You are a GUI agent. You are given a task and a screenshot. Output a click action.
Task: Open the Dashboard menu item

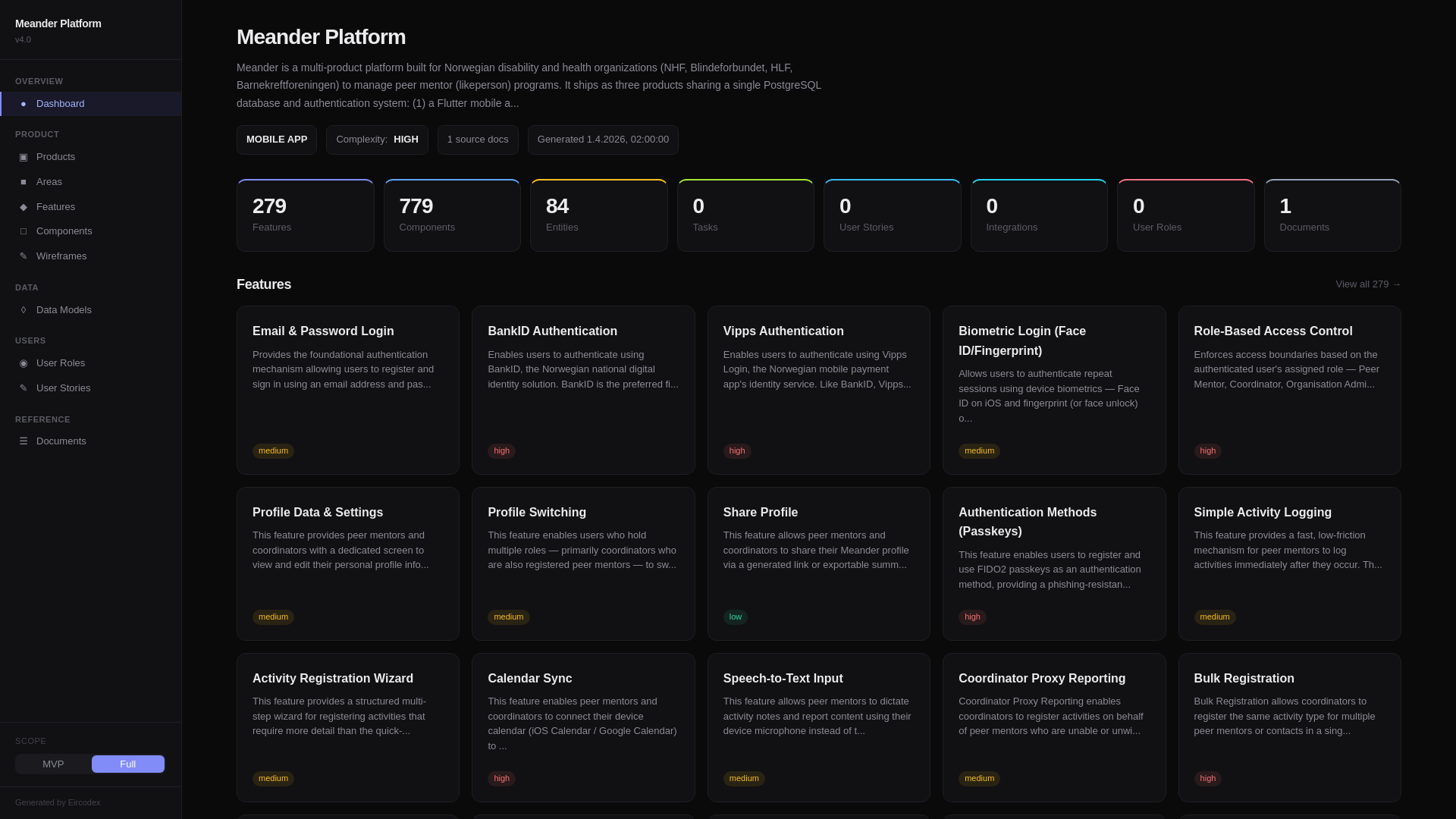click(x=91, y=104)
